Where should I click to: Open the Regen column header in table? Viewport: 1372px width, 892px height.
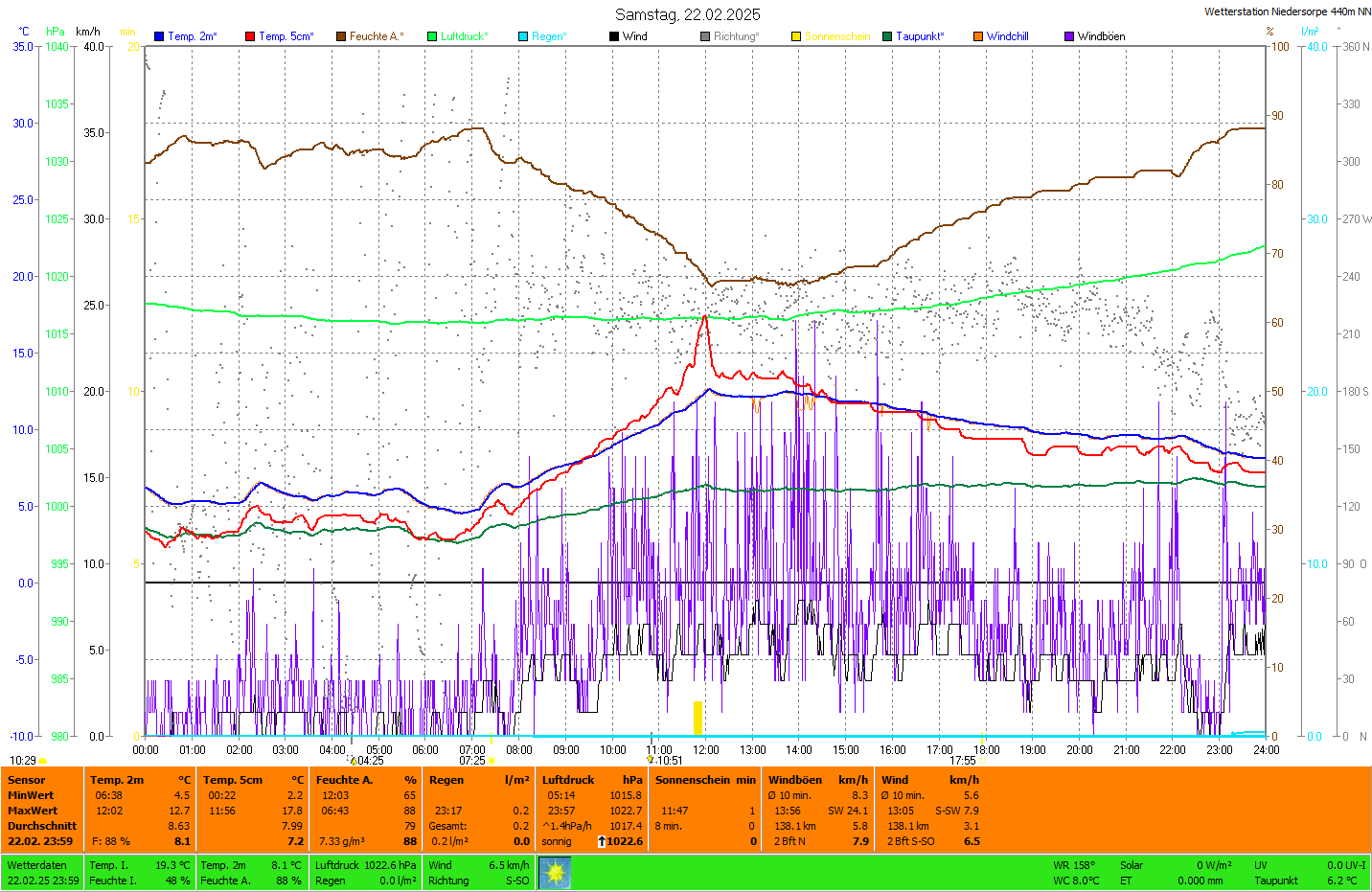[x=446, y=780]
